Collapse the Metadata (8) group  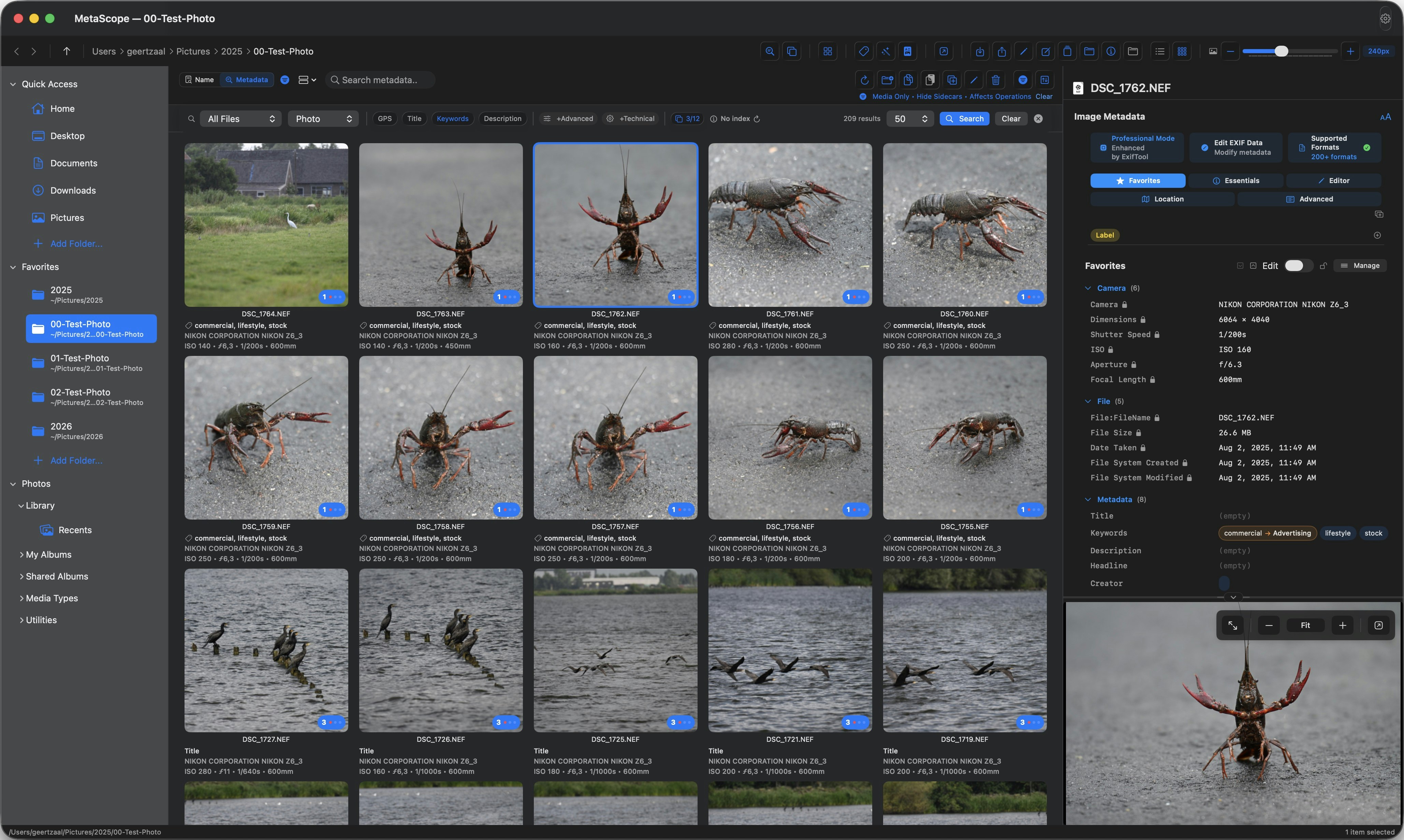click(x=1088, y=500)
